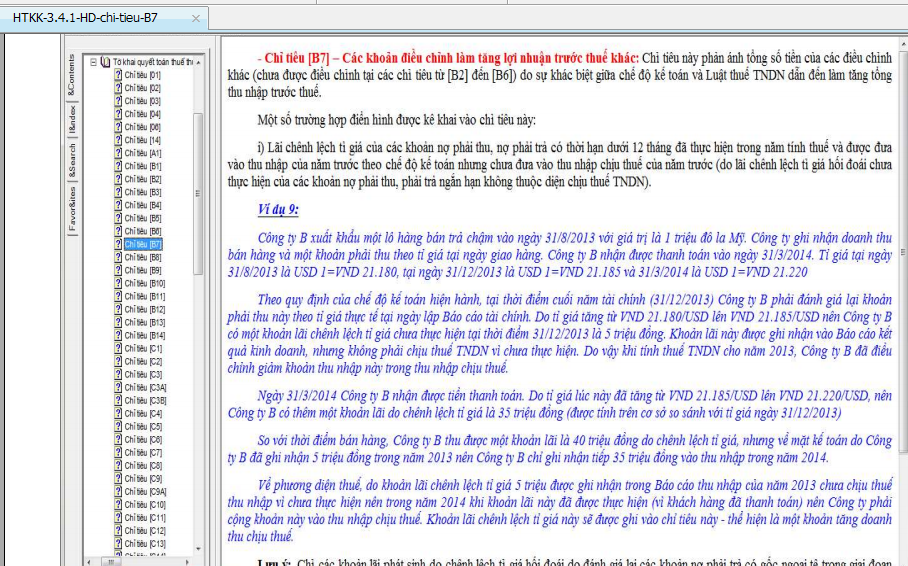This screenshot has width=908, height=566.
Task: Close the HTKK-3.4.1-HD-chi-tieu-B7 tab
Action: point(194,19)
